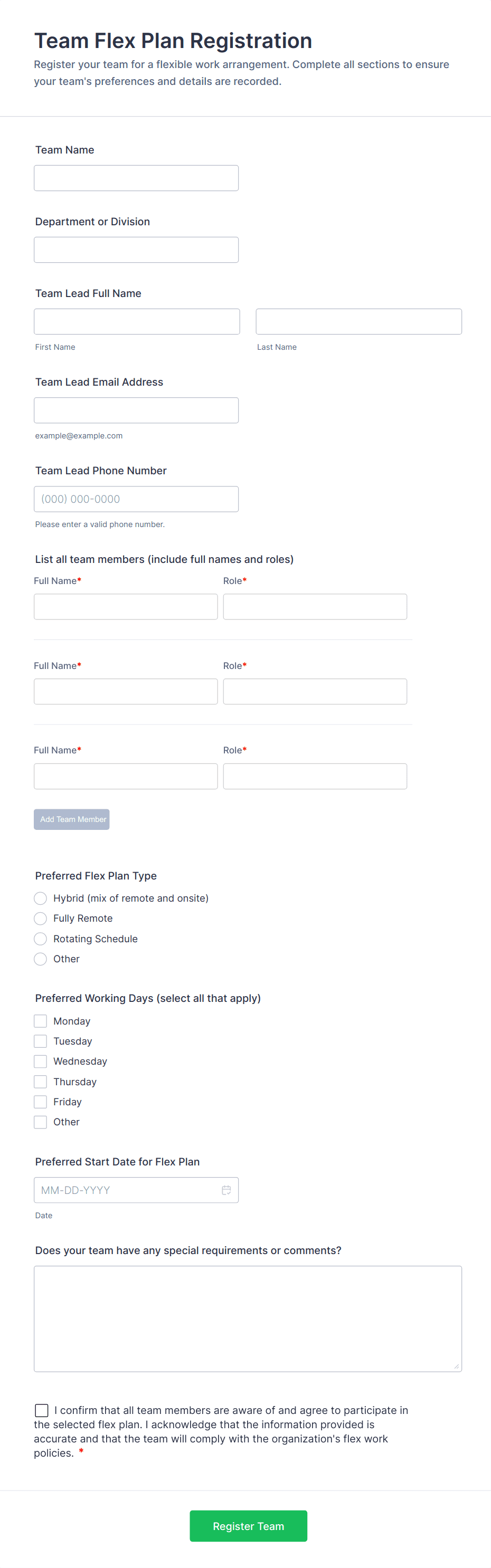This screenshot has height=1568, width=491.
Task: Click the Team Lead Phone Number field
Action: [x=136, y=499]
